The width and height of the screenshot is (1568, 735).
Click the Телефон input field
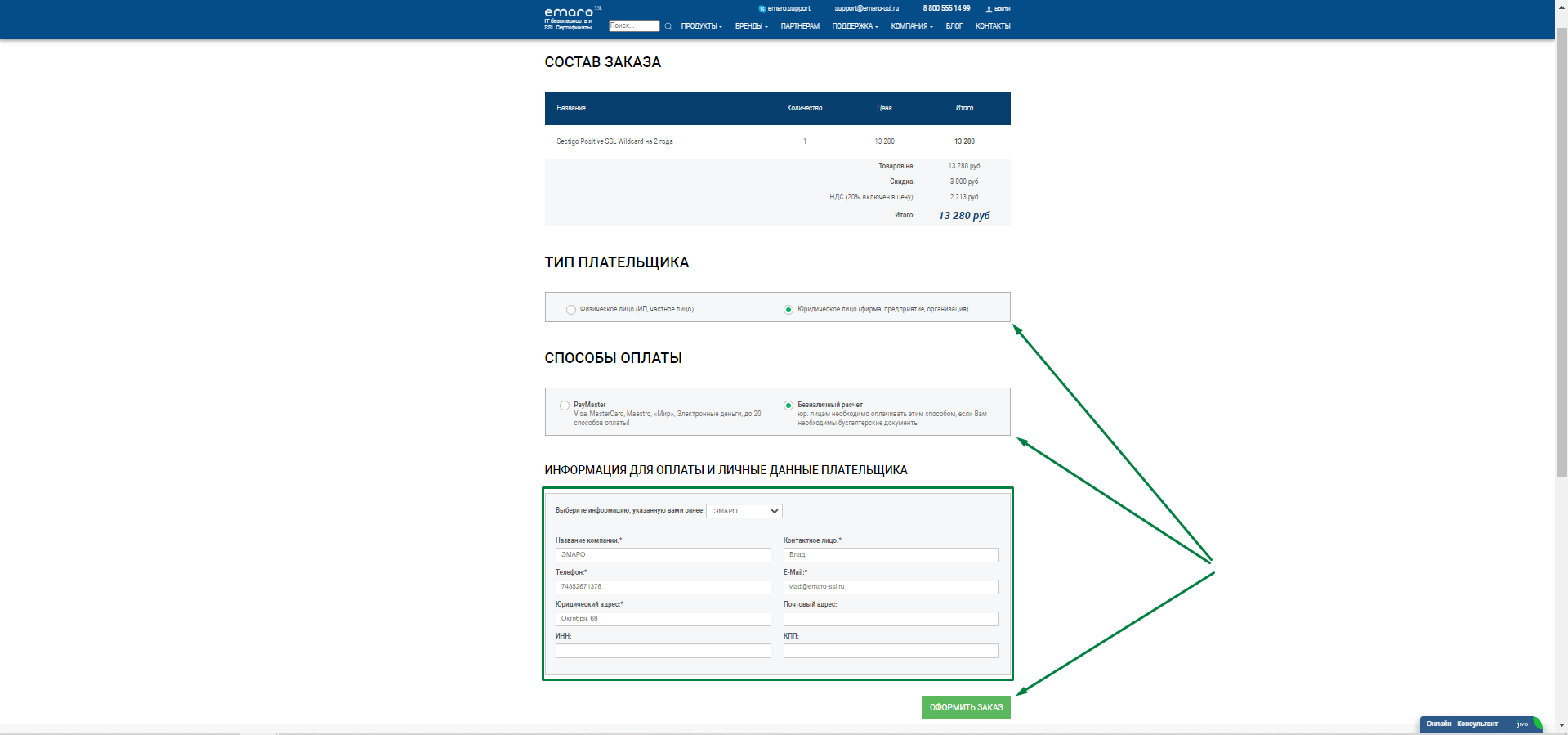(x=663, y=587)
